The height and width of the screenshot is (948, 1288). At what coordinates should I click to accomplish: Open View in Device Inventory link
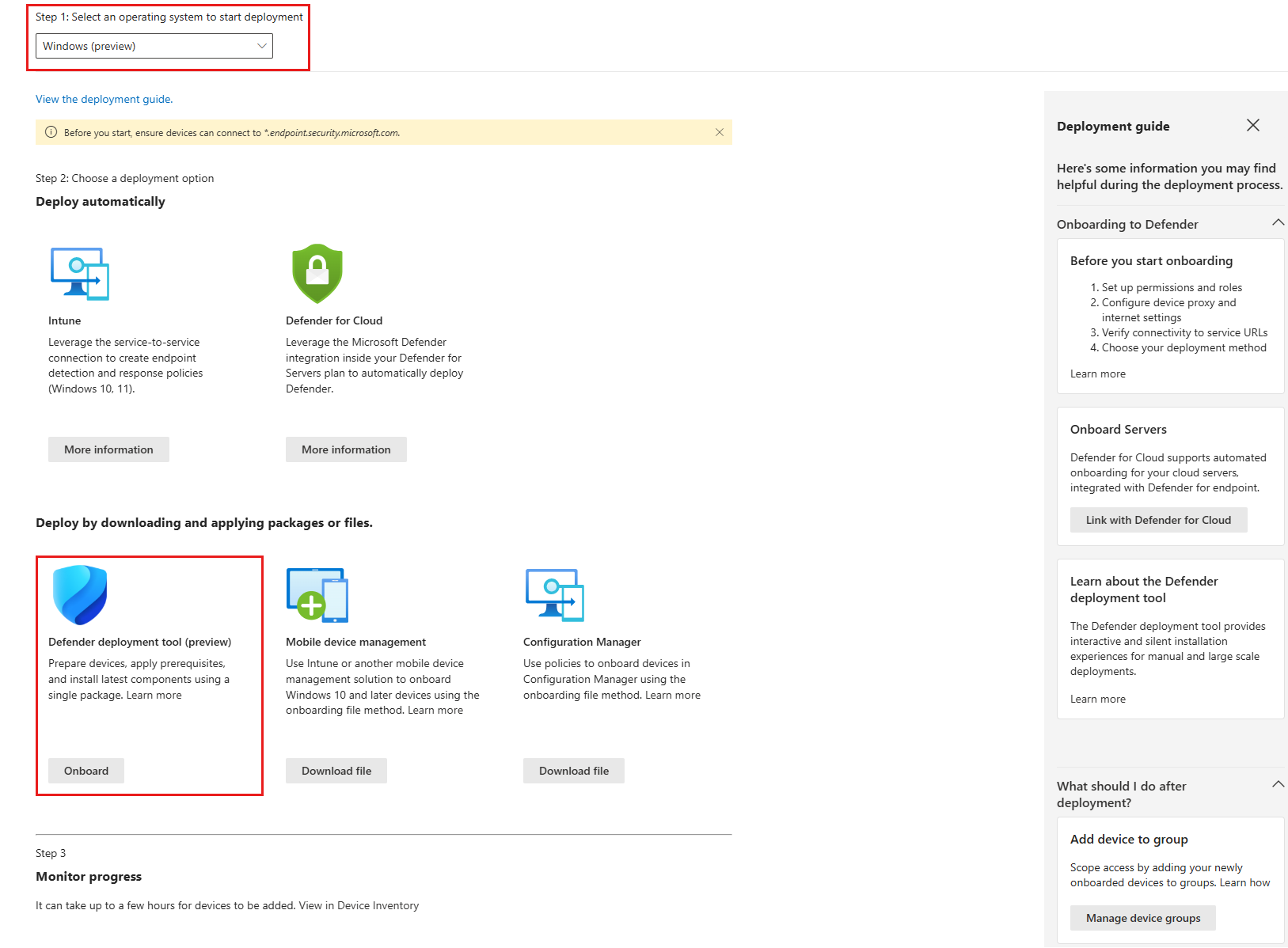tap(359, 905)
